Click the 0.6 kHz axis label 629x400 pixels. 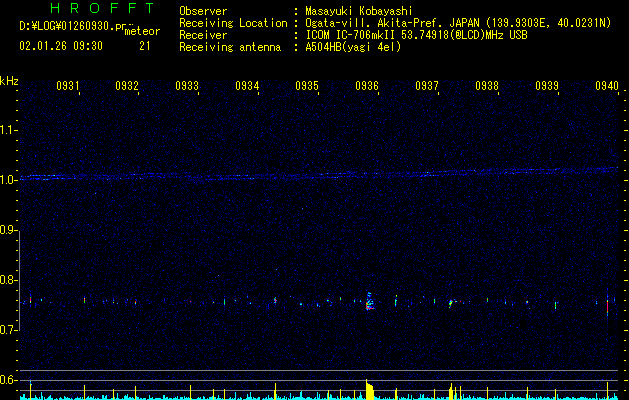[x=9, y=380]
